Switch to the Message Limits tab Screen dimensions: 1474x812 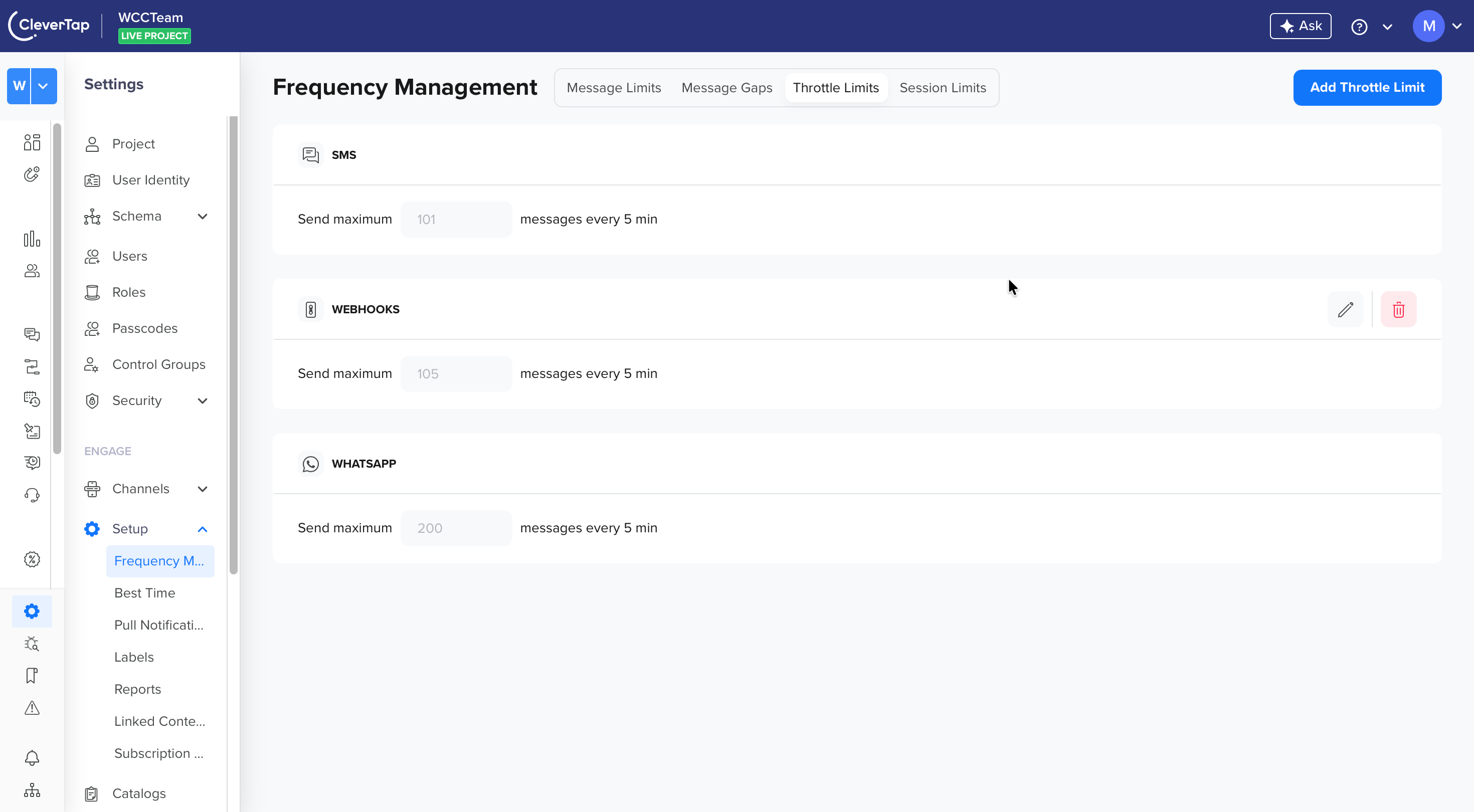point(613,88)
